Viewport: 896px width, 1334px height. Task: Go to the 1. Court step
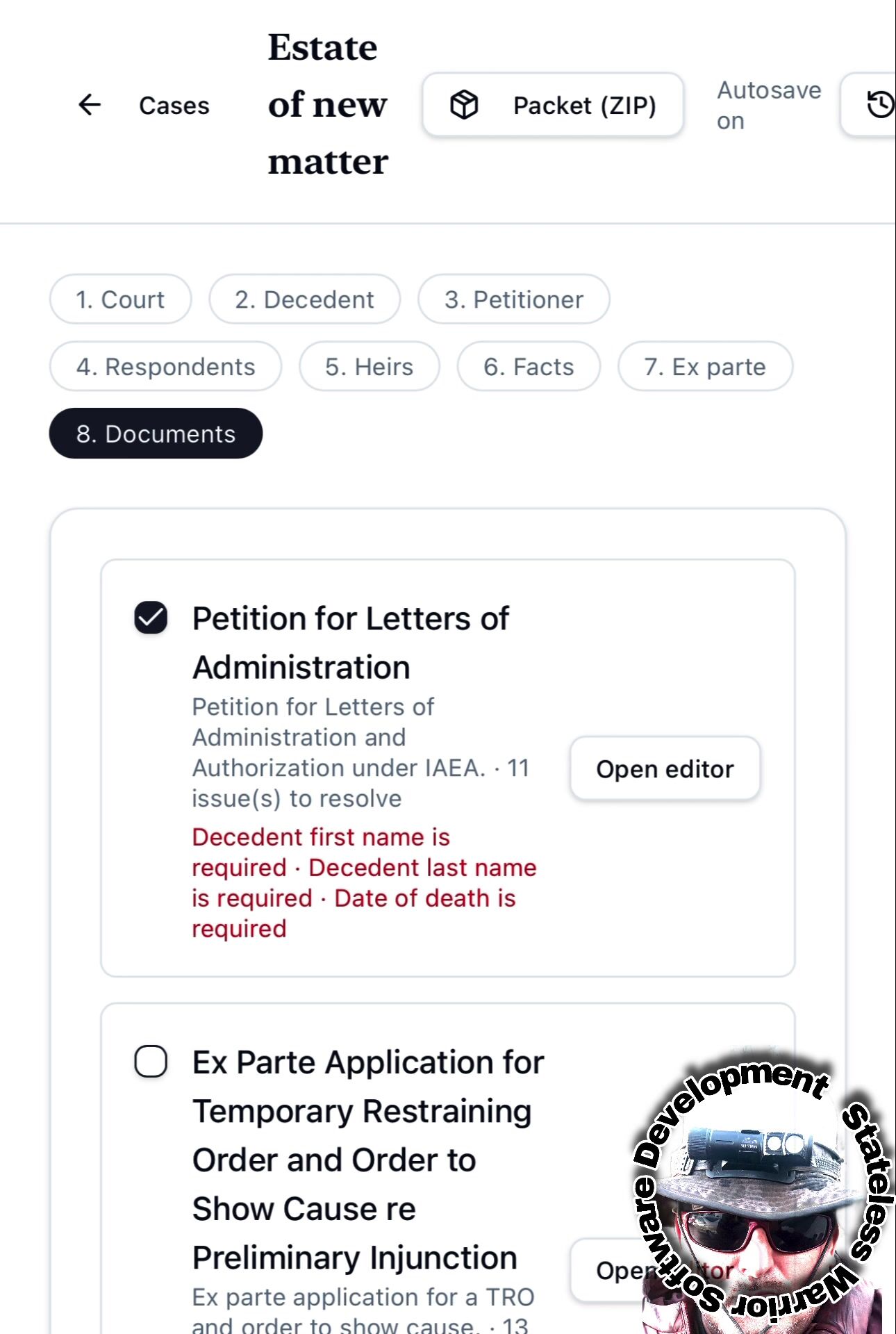pyautogui.click(x=120, y=299)
